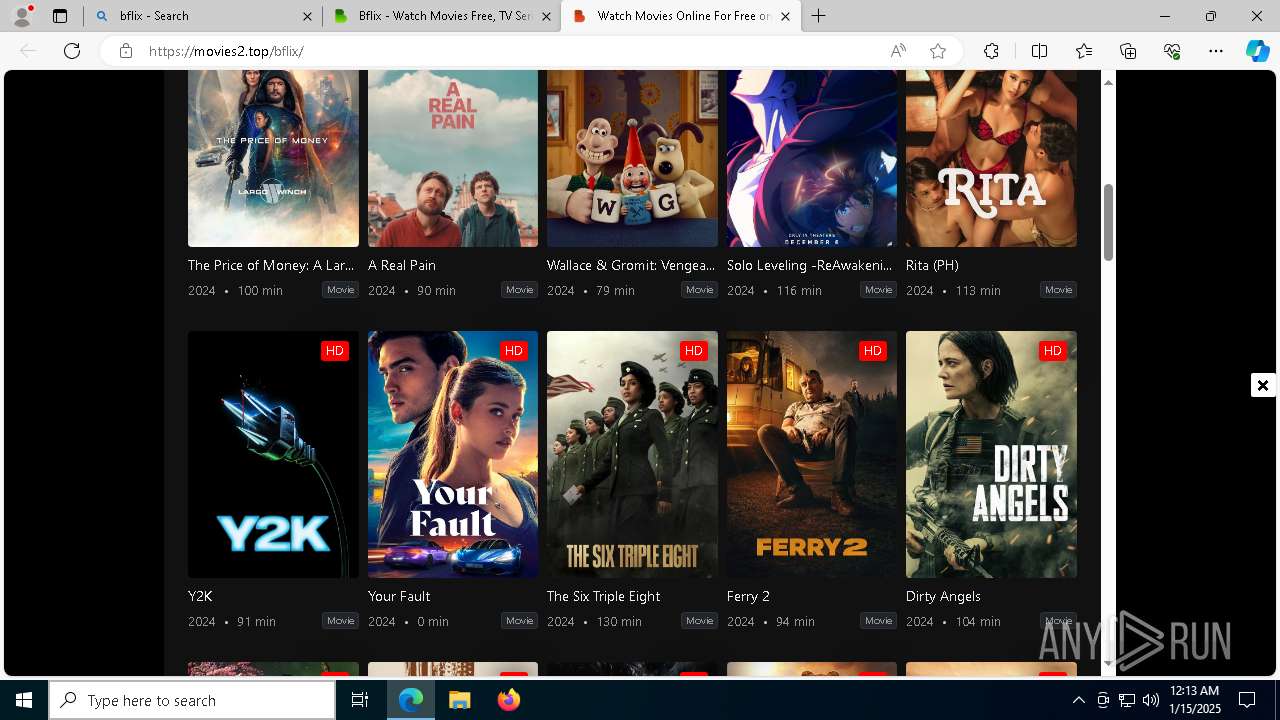
Task: Open the tab actions menu icon
Action: (60, 16)
